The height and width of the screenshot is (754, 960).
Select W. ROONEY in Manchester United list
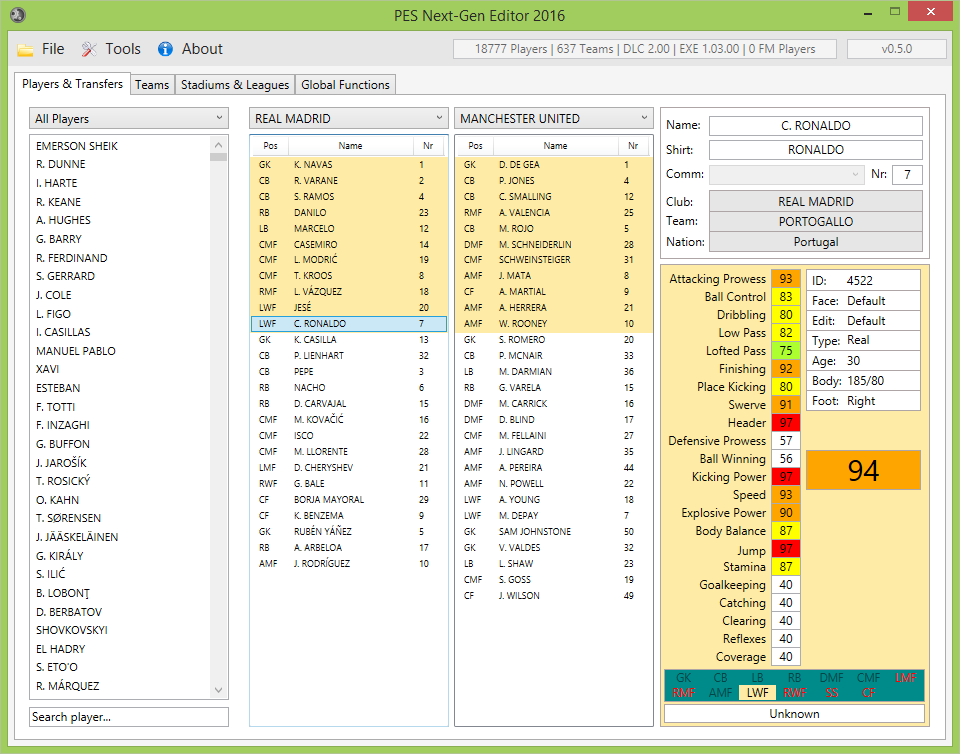pos(553,323)
